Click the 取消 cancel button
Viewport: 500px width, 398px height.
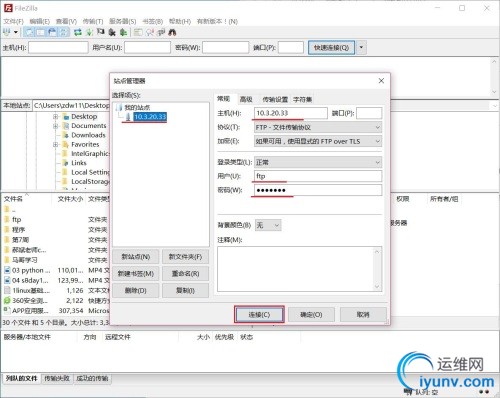[363, 314]
